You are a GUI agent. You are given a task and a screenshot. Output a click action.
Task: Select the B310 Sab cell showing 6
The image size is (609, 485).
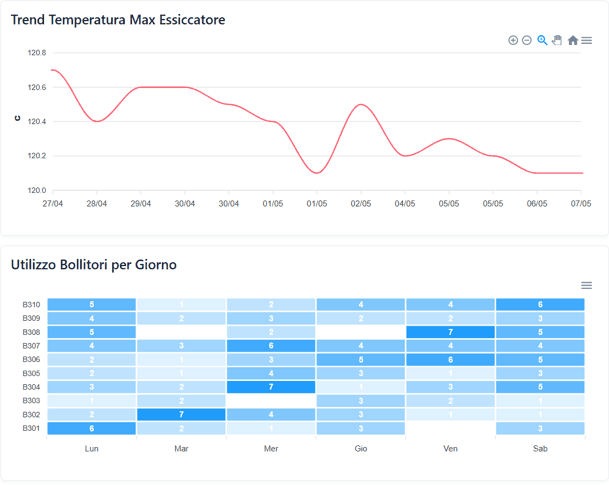click(x=540, y=304)
